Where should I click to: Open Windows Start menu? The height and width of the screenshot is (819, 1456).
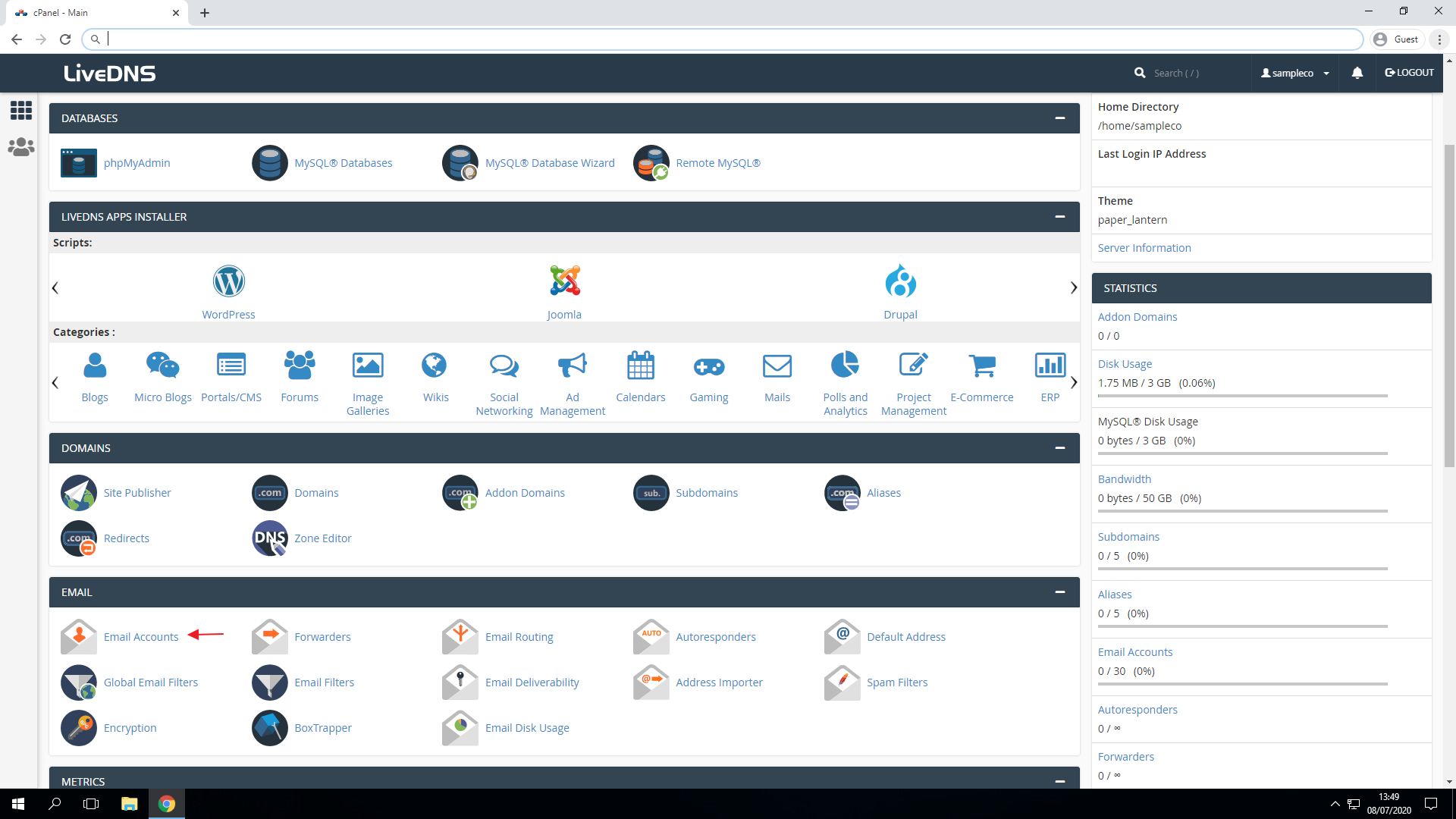coord(18,804)
